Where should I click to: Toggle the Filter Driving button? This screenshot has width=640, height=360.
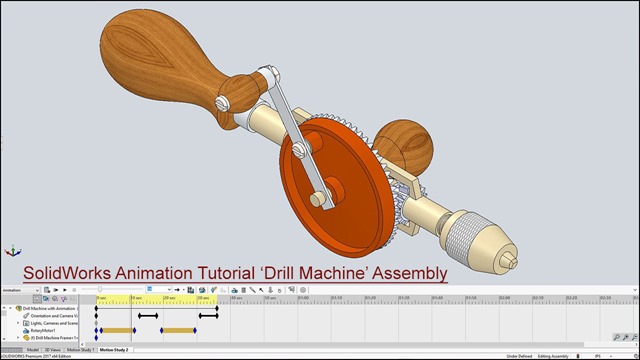pyautogui.click(x=55, y=299)
